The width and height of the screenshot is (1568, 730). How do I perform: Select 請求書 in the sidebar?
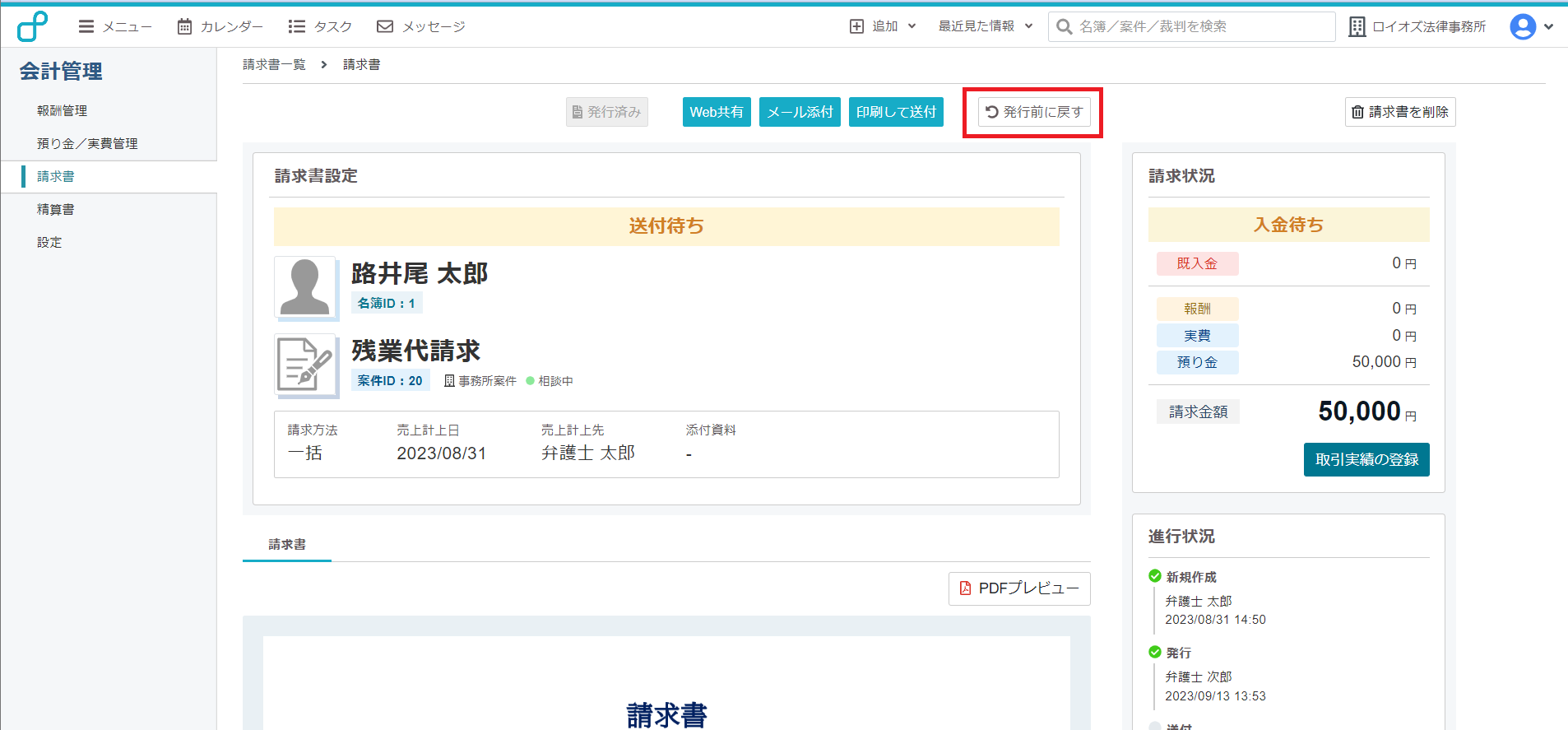55,176
